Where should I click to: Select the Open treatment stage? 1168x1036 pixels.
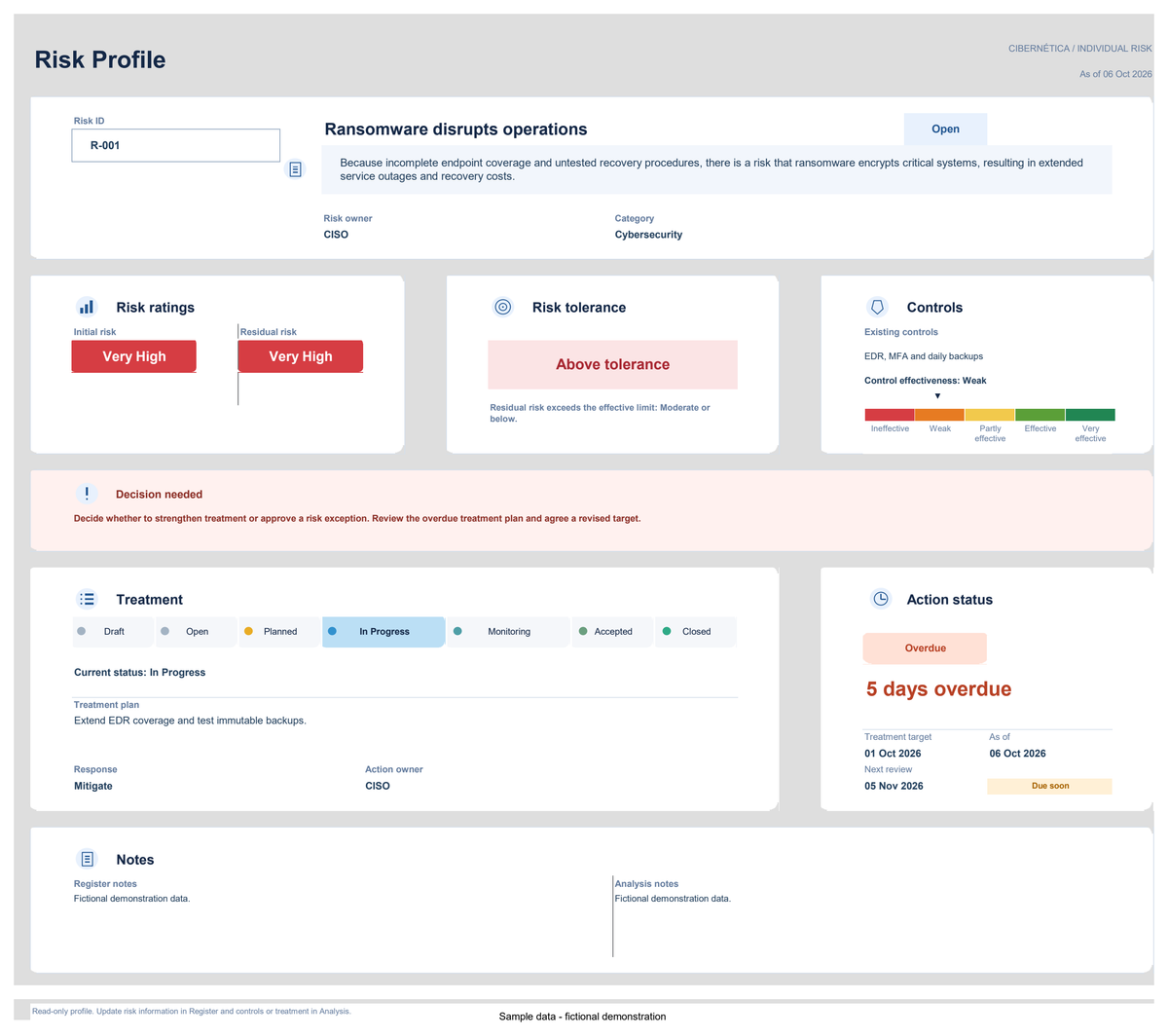[x=197, y=631]
